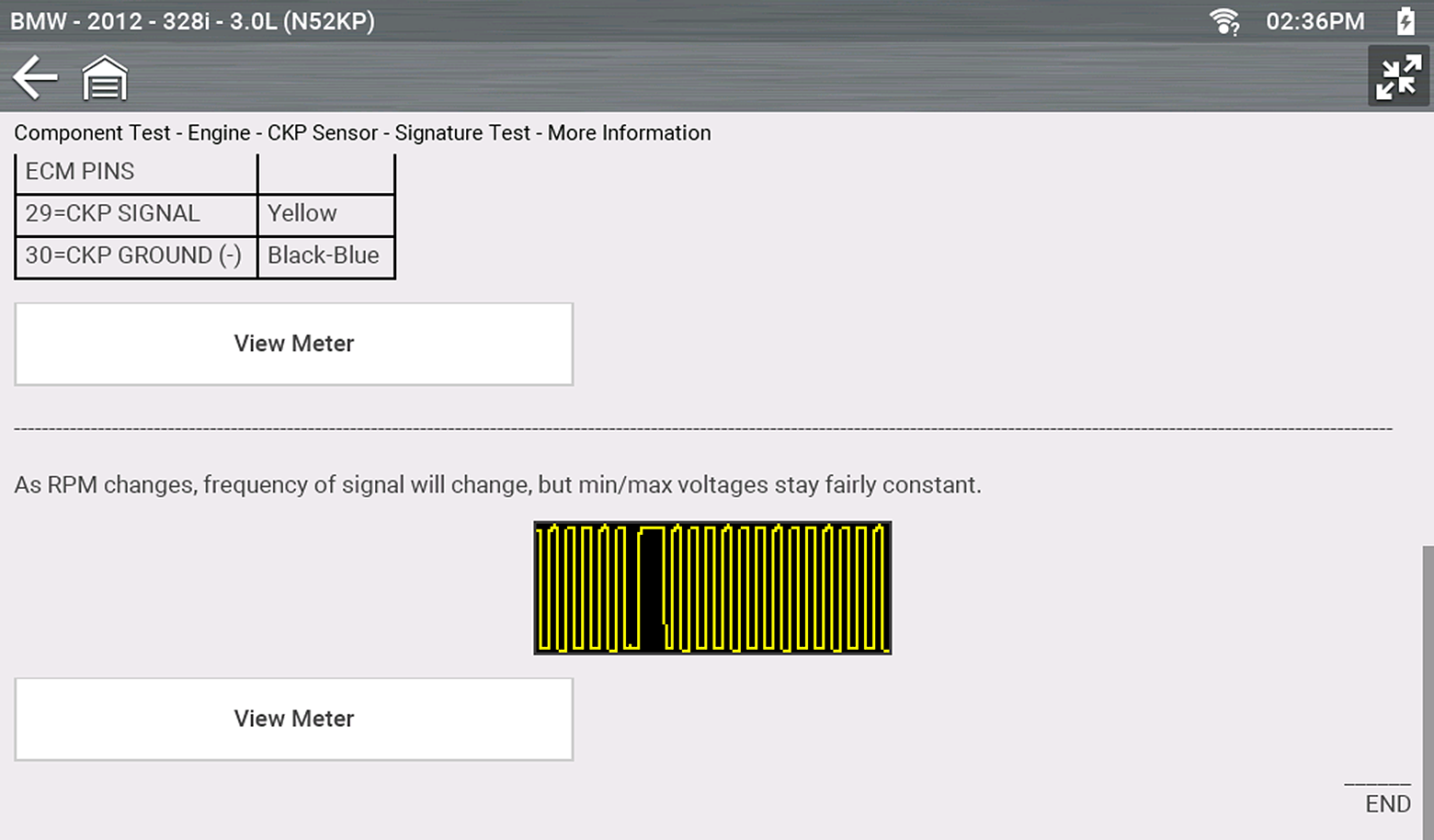Click the END marker at page bottom

click(x=1387, y=804)
